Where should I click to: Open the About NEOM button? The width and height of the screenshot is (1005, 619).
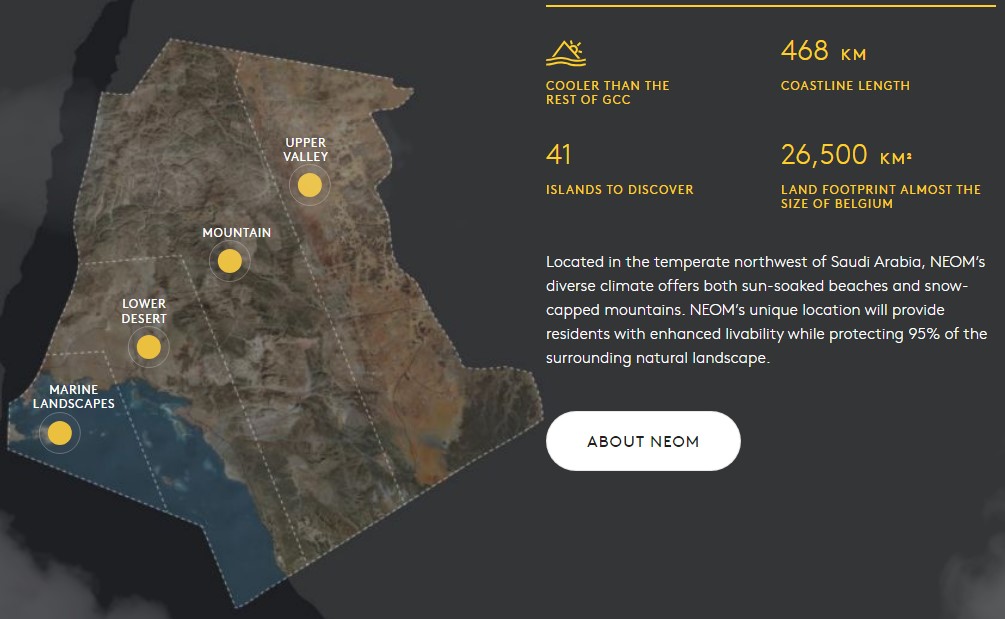tap(643, 441)
